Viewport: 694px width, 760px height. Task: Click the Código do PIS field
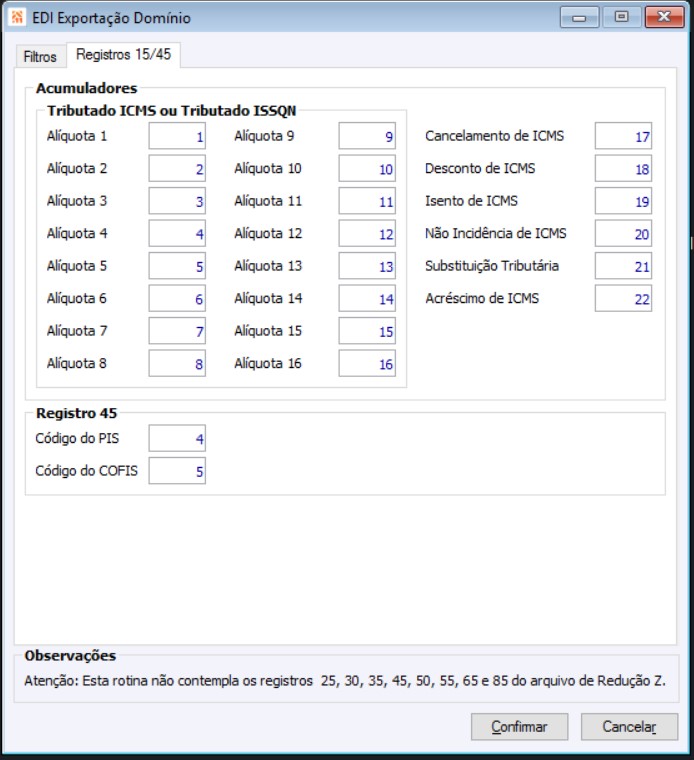[177, 438]
